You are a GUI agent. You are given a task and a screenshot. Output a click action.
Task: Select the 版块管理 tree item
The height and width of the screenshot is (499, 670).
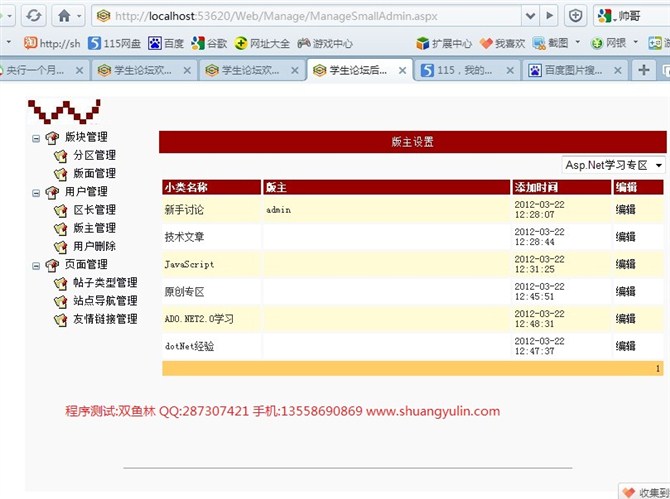pos(86,137)
